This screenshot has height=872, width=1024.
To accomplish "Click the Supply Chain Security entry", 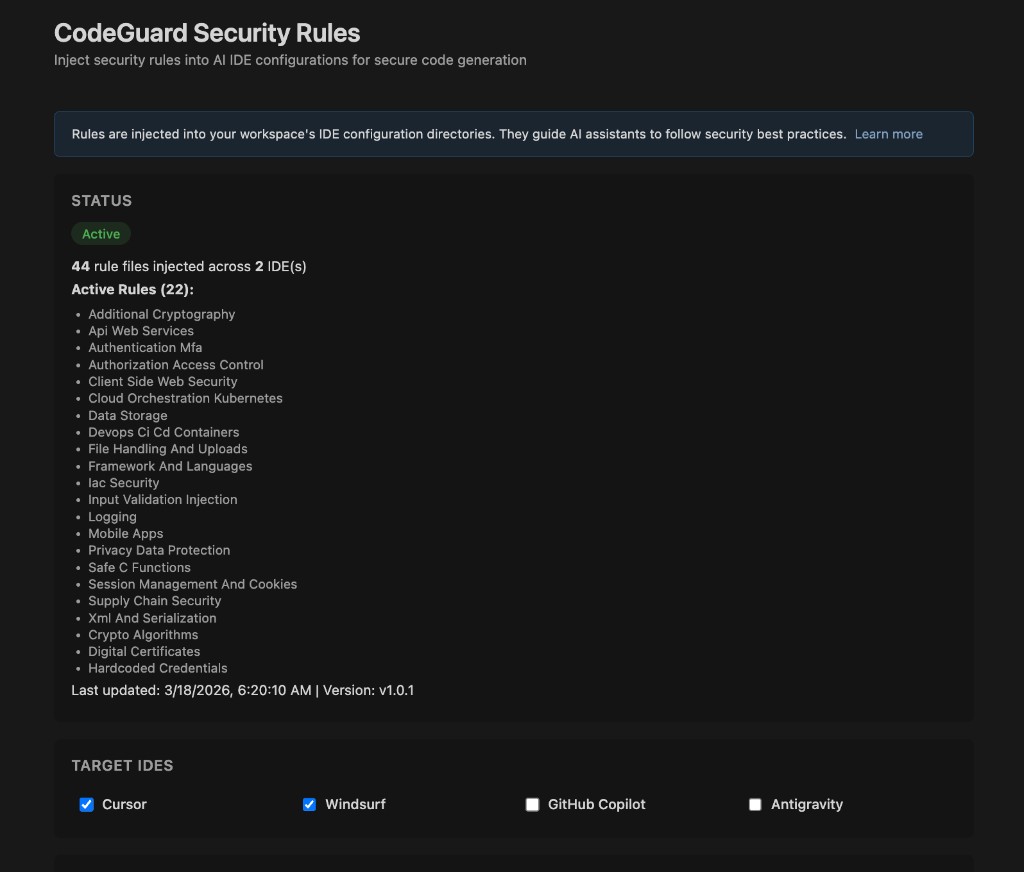I will [154, 601].
